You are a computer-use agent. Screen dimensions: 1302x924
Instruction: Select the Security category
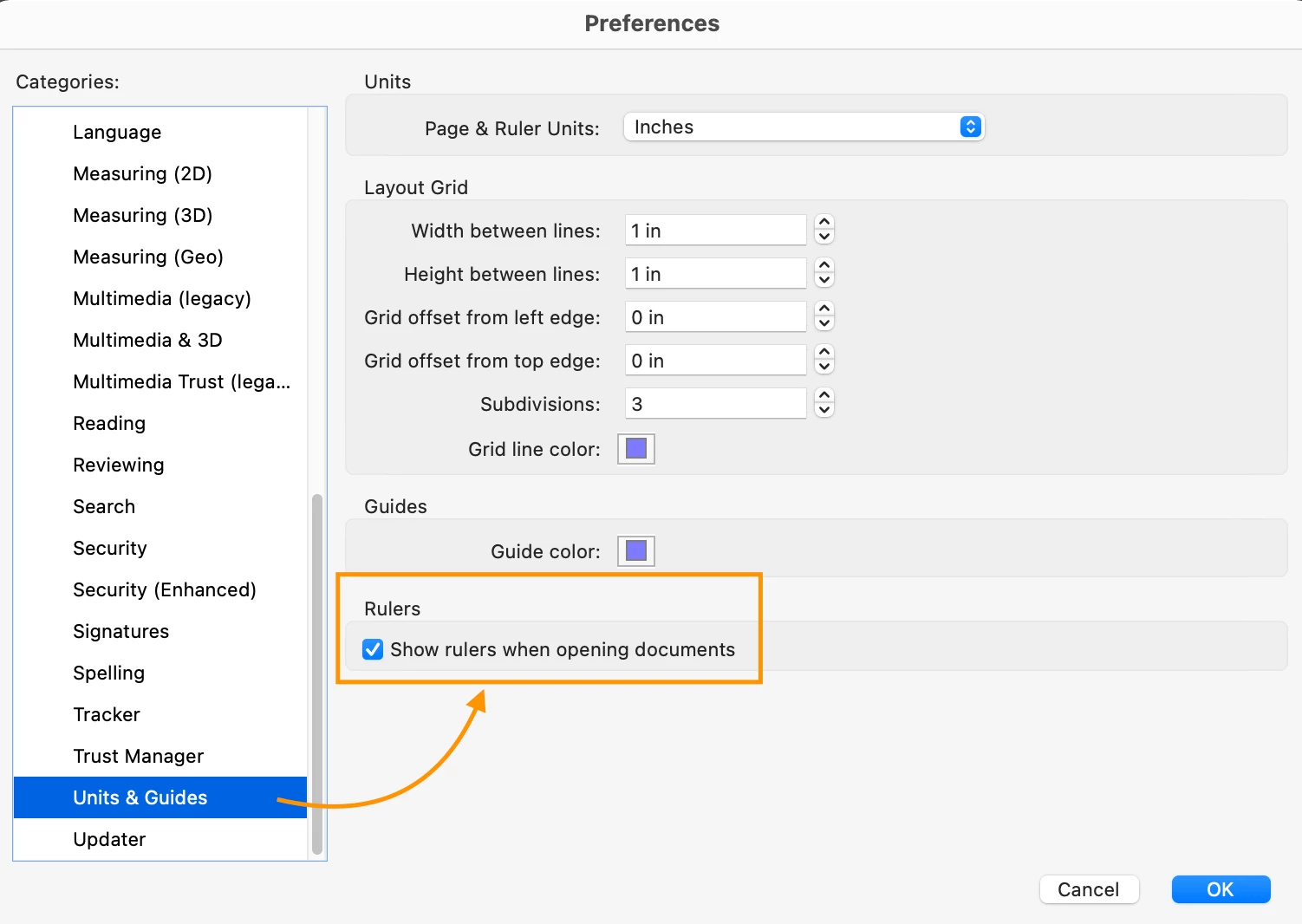110,548
